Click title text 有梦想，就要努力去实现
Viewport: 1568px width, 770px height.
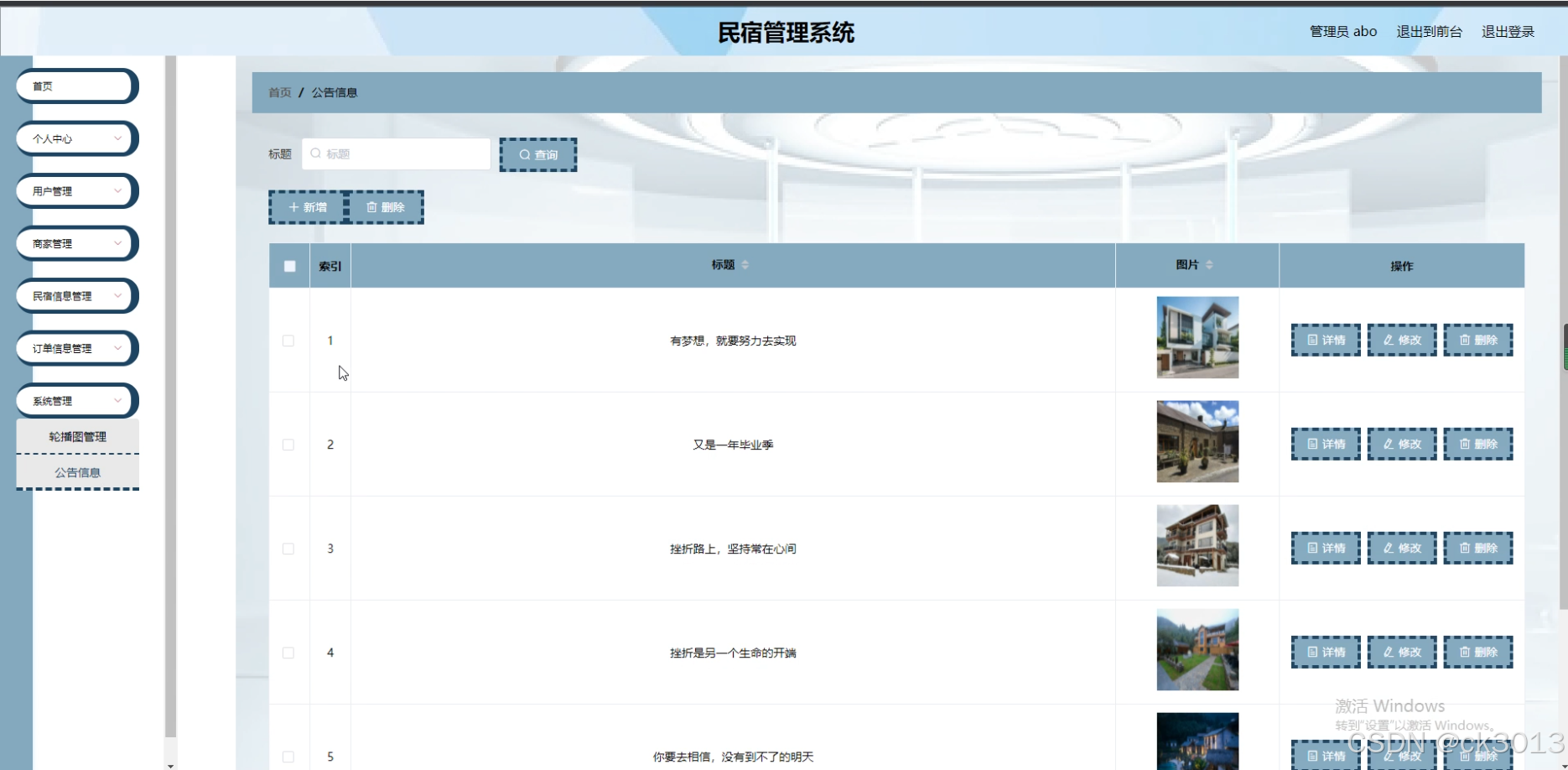733,341
